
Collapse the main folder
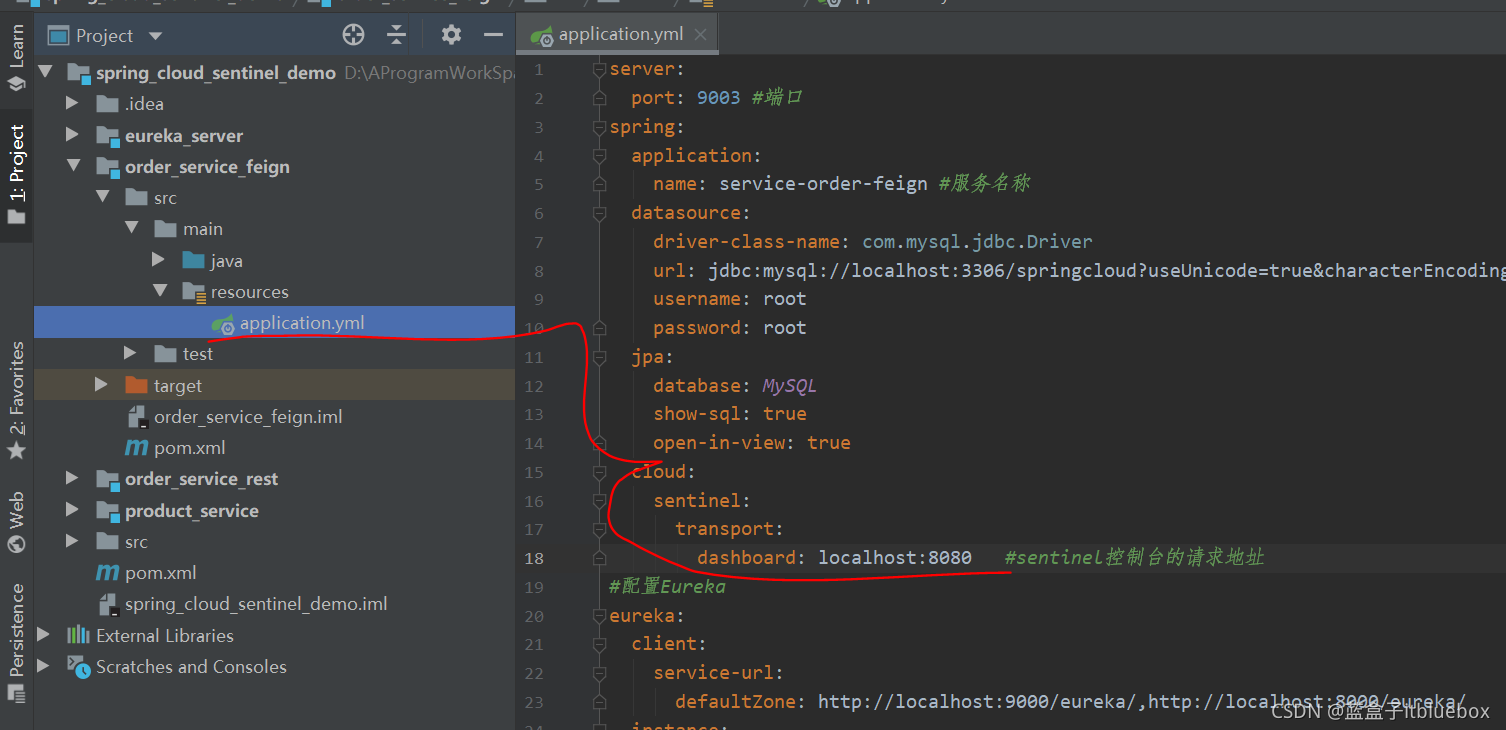132,228
